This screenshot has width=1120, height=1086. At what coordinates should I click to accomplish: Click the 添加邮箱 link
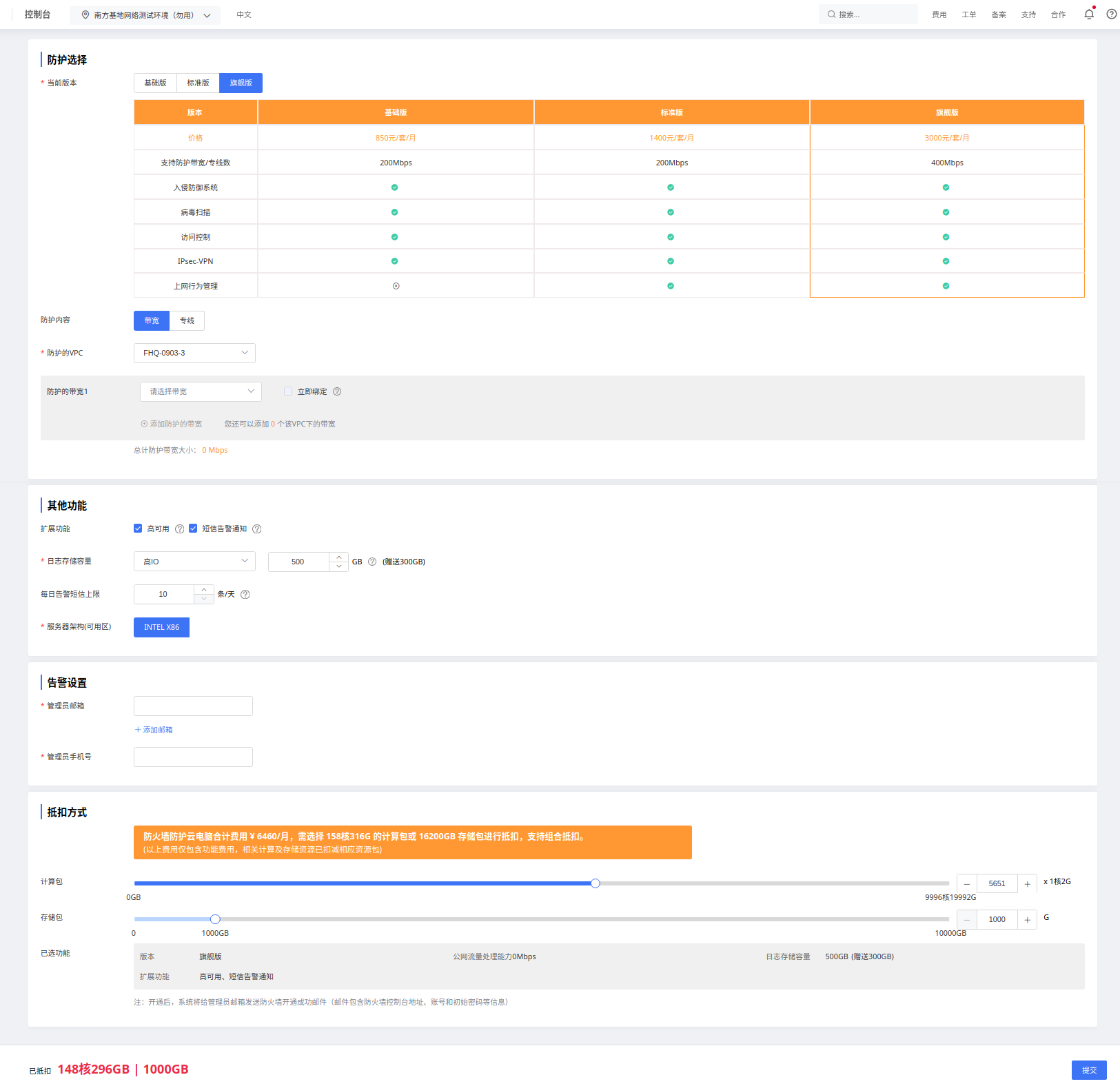point(154,730)
